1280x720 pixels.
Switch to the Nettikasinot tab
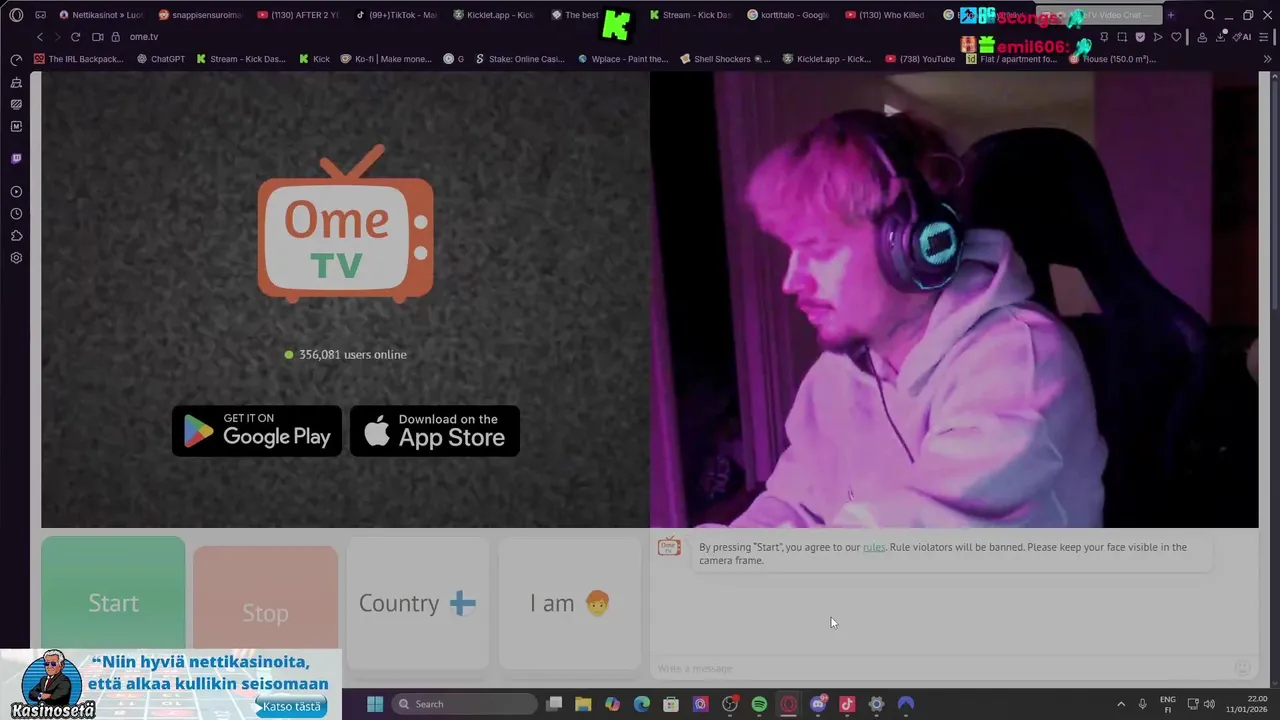pyautogui.click(x=102, y=15)
